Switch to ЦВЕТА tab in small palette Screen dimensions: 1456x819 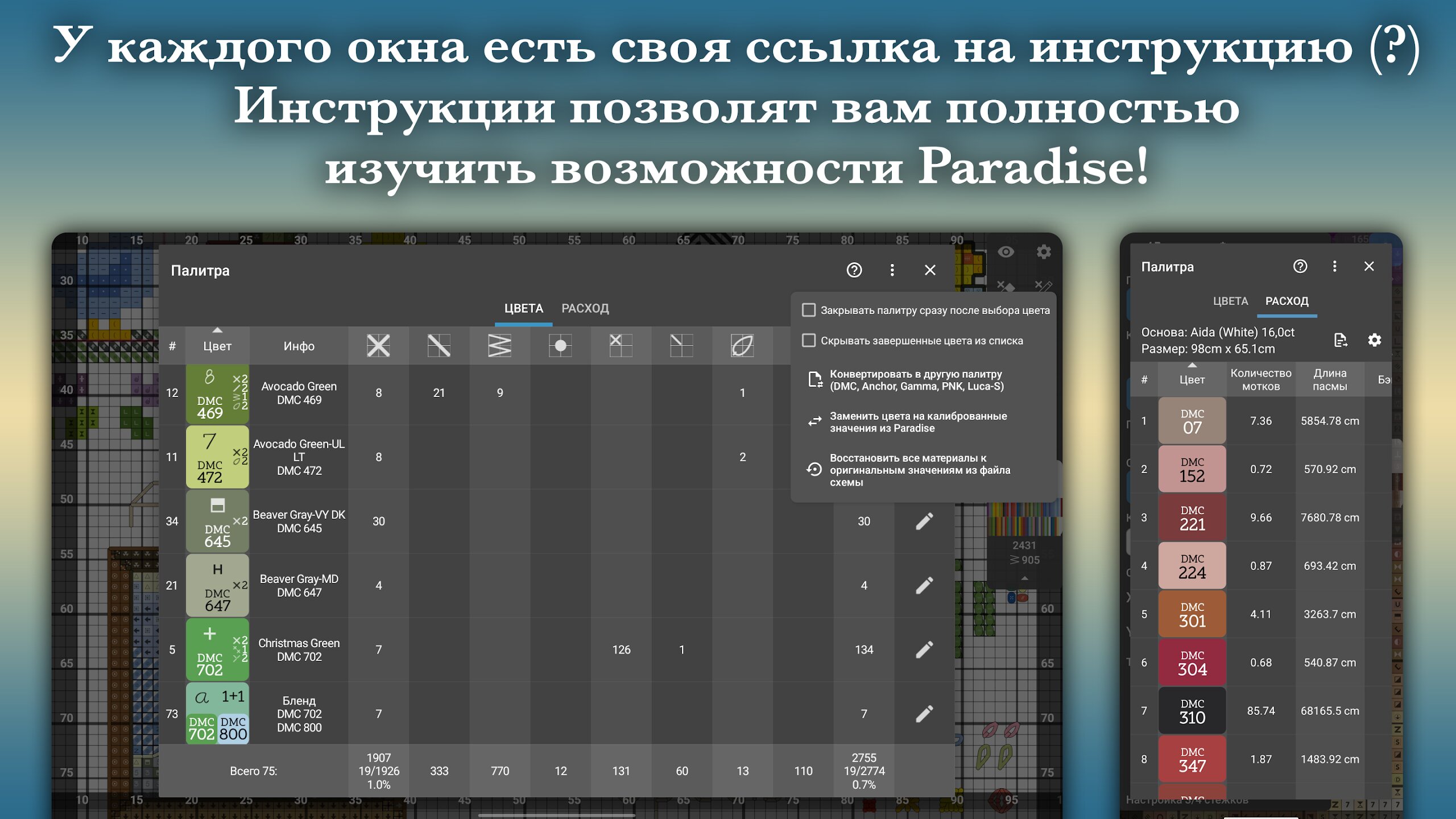coord(1230,301)
